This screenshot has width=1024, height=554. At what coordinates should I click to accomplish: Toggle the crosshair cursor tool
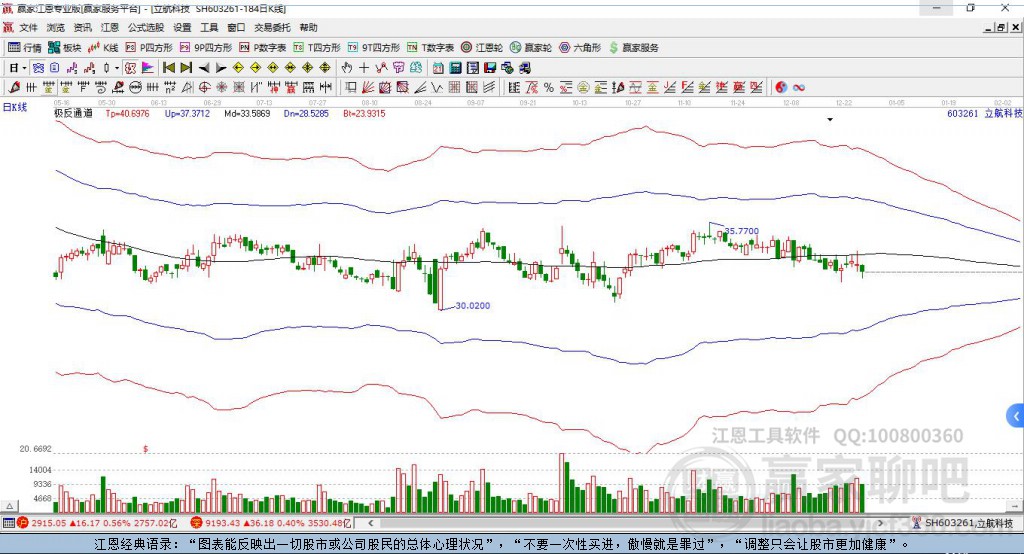pos(364,67)
